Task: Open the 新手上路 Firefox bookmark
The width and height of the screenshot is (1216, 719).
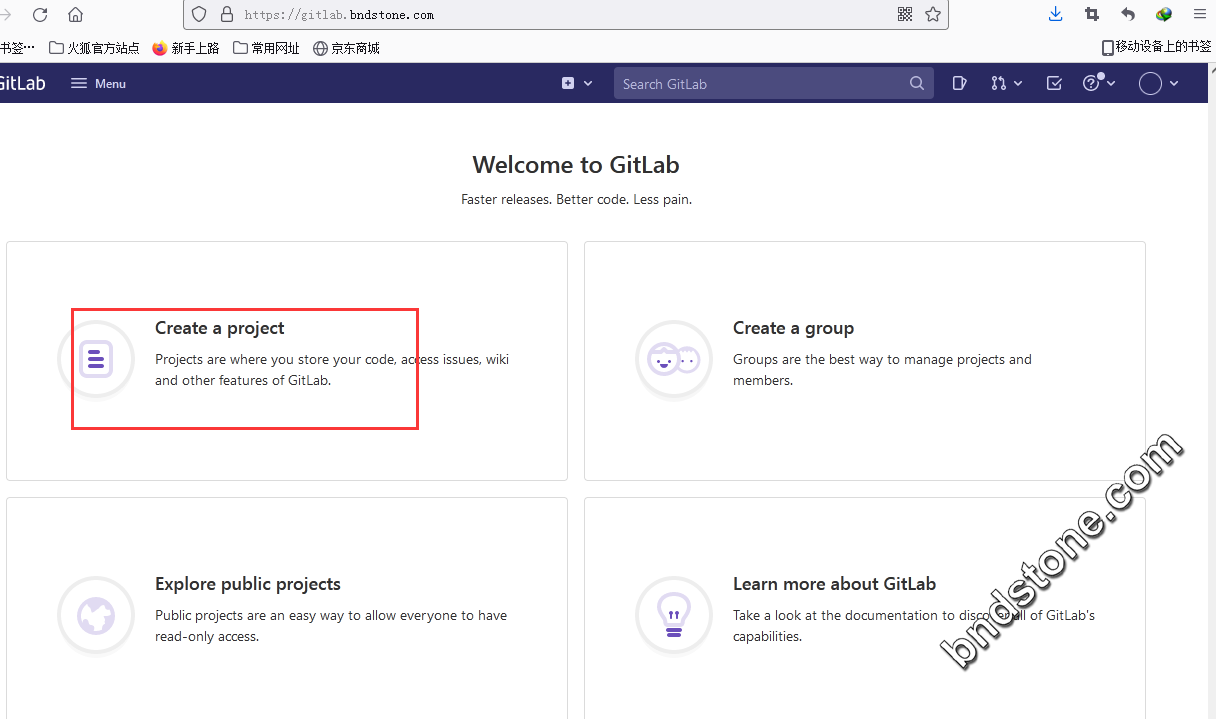Action: pyautogui.click(x=186, y=48)
